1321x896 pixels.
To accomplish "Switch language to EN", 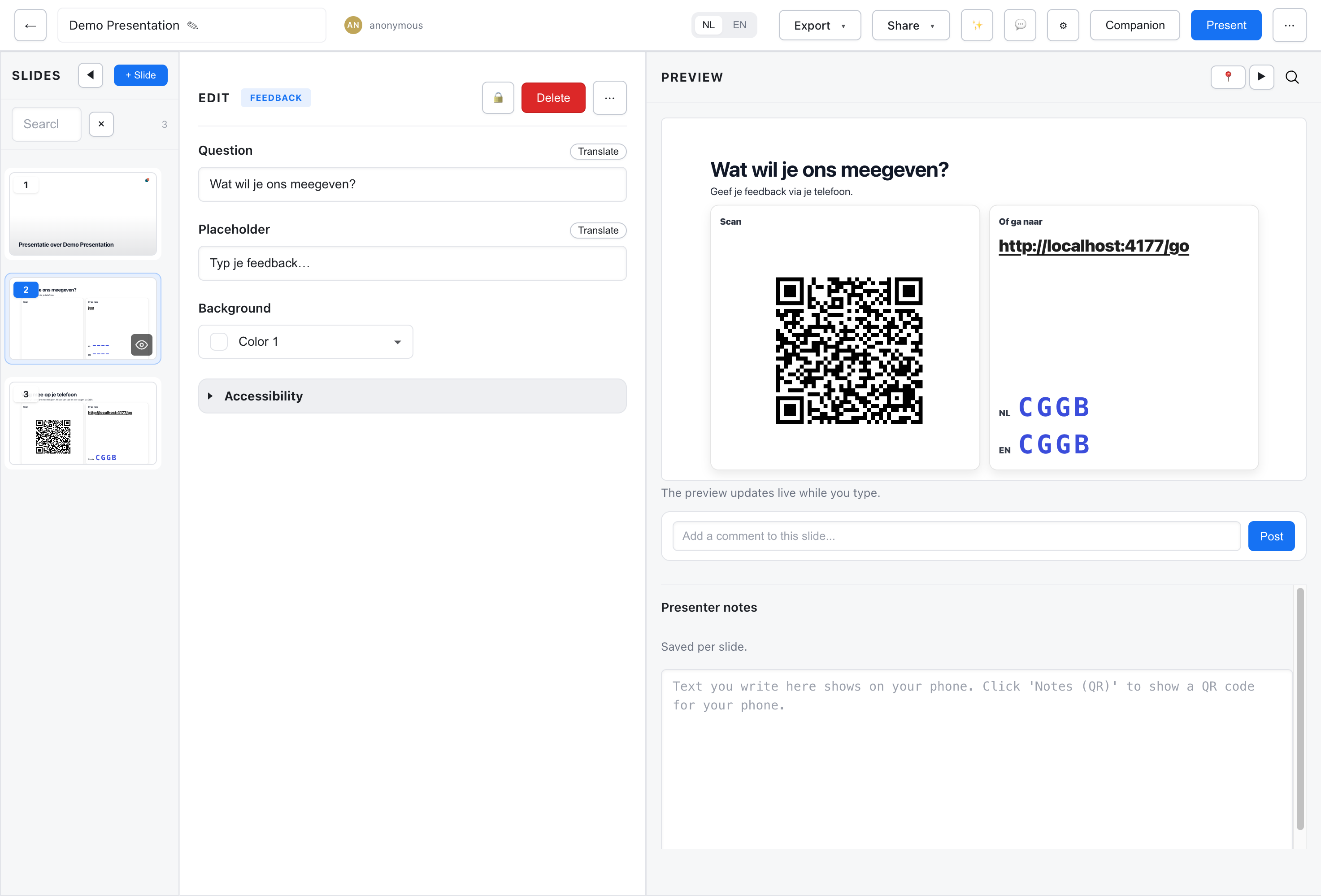I will point(739,25).
